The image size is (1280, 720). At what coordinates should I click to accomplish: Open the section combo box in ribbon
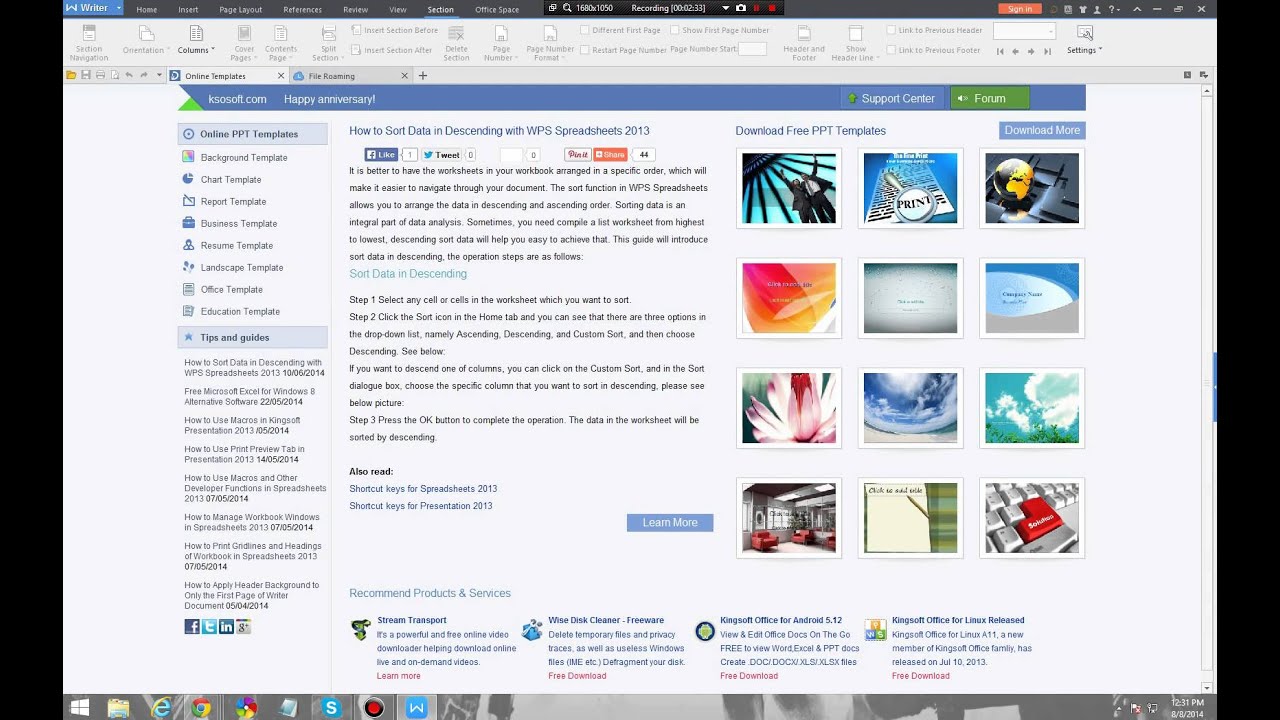tap(1024, 31)
